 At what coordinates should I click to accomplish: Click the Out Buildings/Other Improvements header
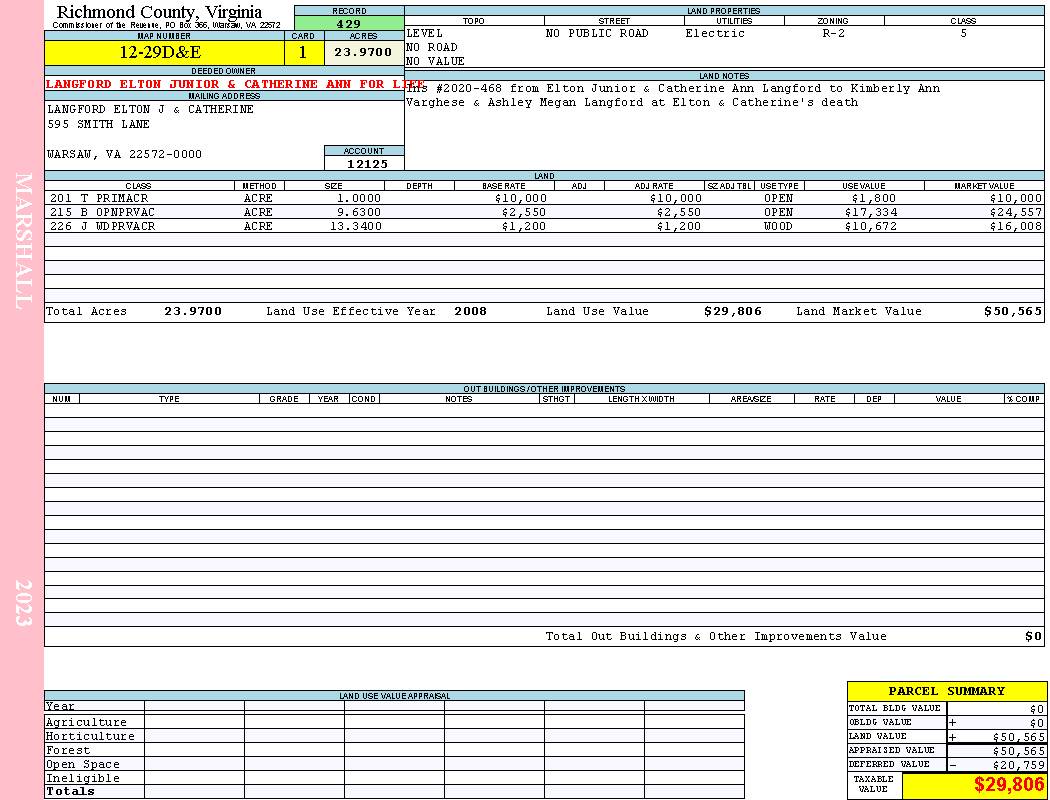click(544, 388)
